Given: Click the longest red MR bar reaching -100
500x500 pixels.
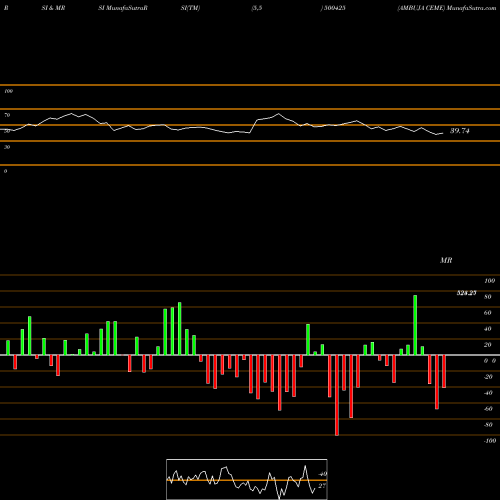Looking at the screenshot, I should point(337,395).
